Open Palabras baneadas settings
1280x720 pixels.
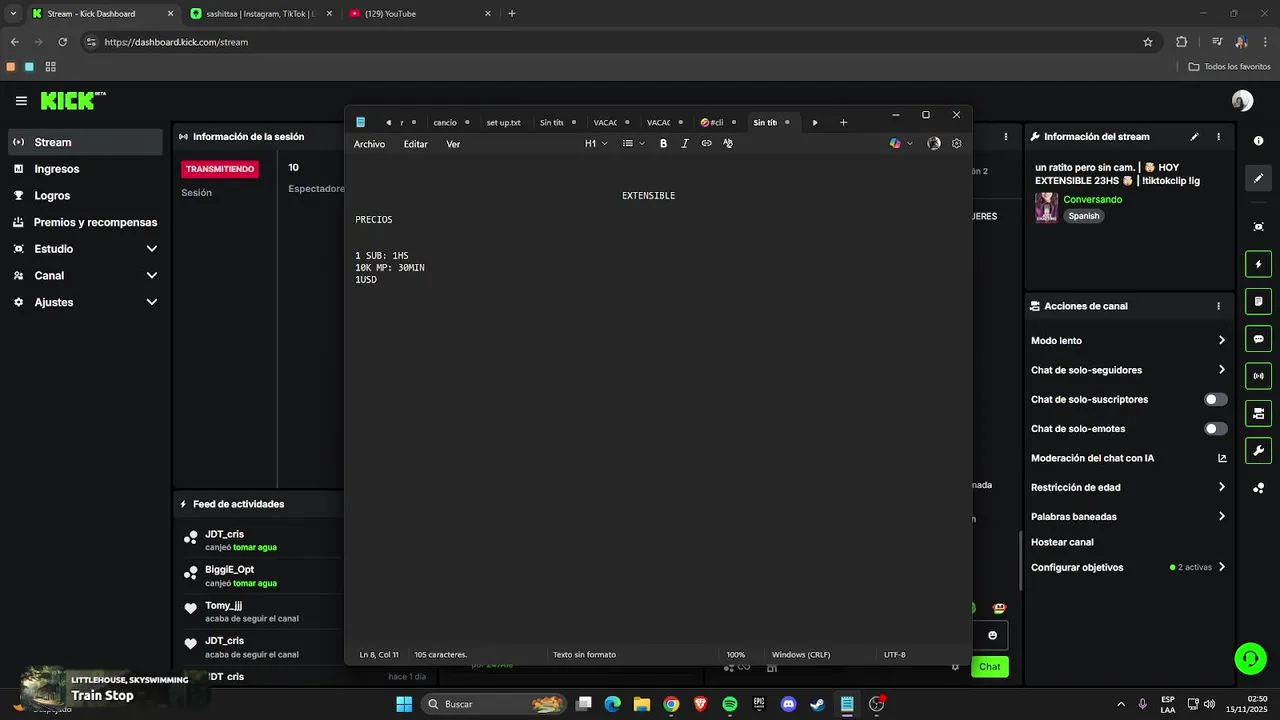pyautogui.click(x=1129, y=517)
